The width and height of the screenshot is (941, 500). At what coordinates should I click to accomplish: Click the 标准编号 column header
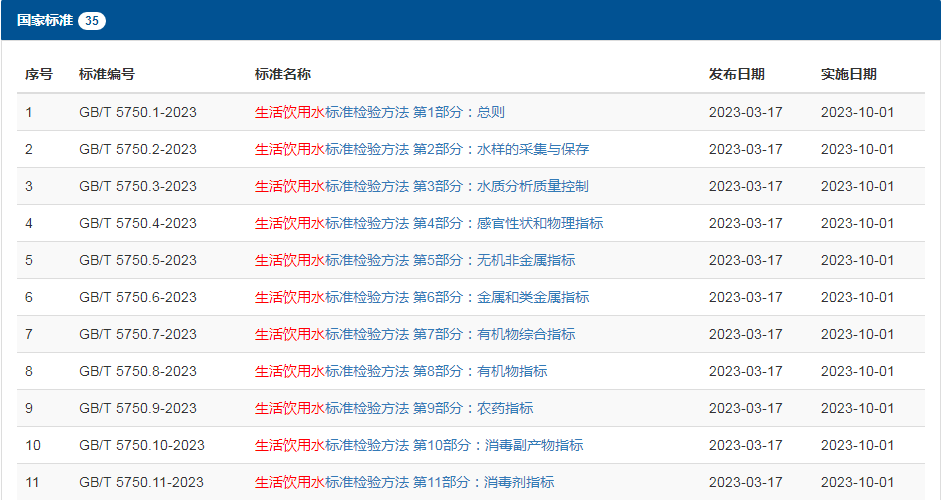tap(107, 74)
